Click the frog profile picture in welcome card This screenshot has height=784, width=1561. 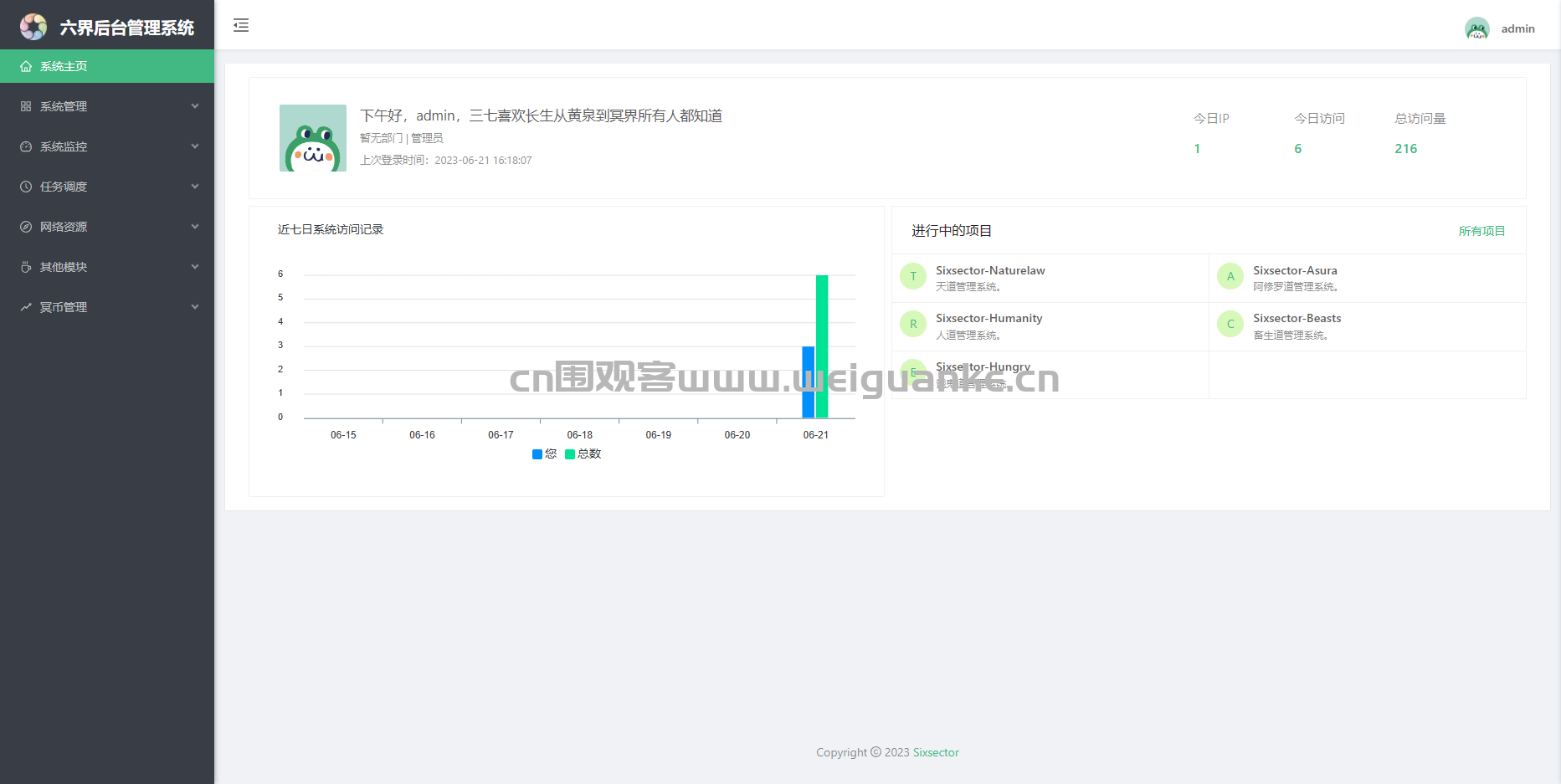pos(313,138)
